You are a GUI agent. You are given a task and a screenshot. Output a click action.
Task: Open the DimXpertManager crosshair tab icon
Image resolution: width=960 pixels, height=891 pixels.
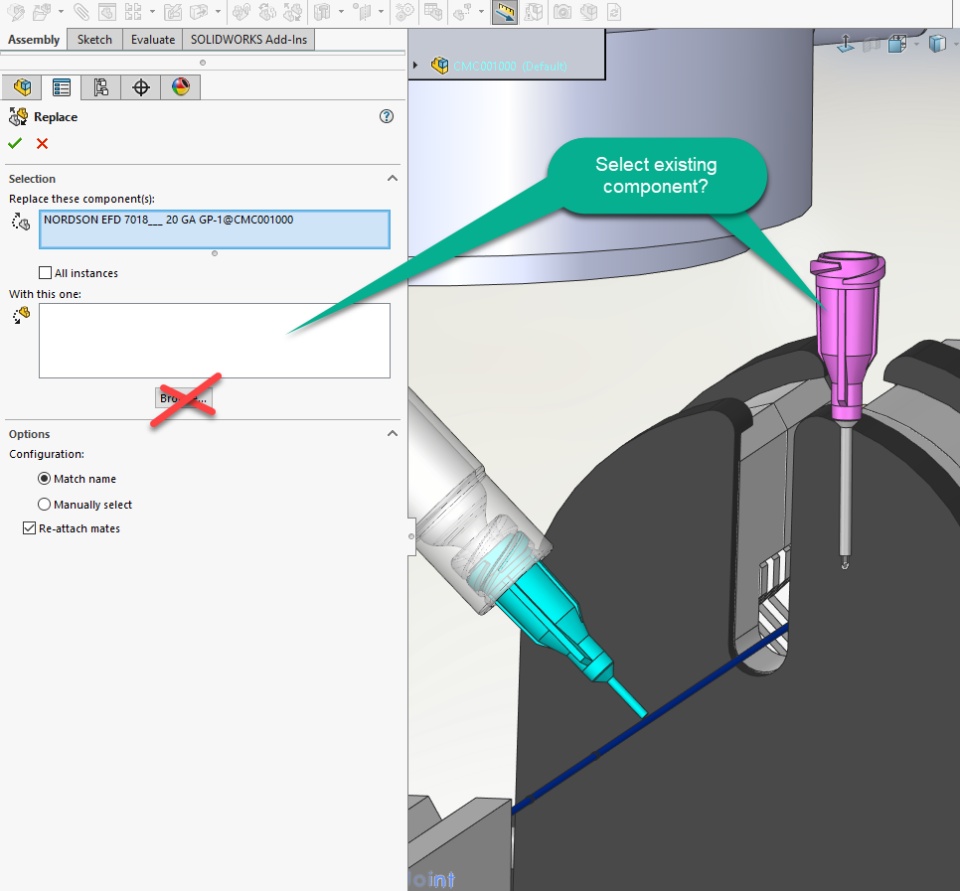pos(141,87)
